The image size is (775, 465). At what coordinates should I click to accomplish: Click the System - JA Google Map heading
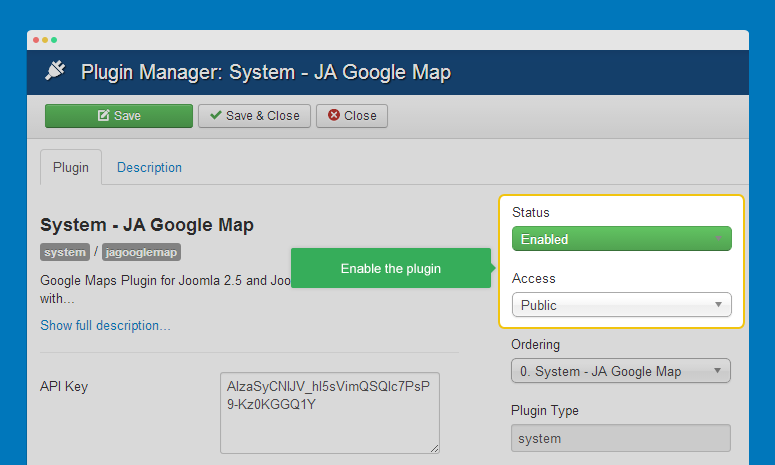click(147, 225)
